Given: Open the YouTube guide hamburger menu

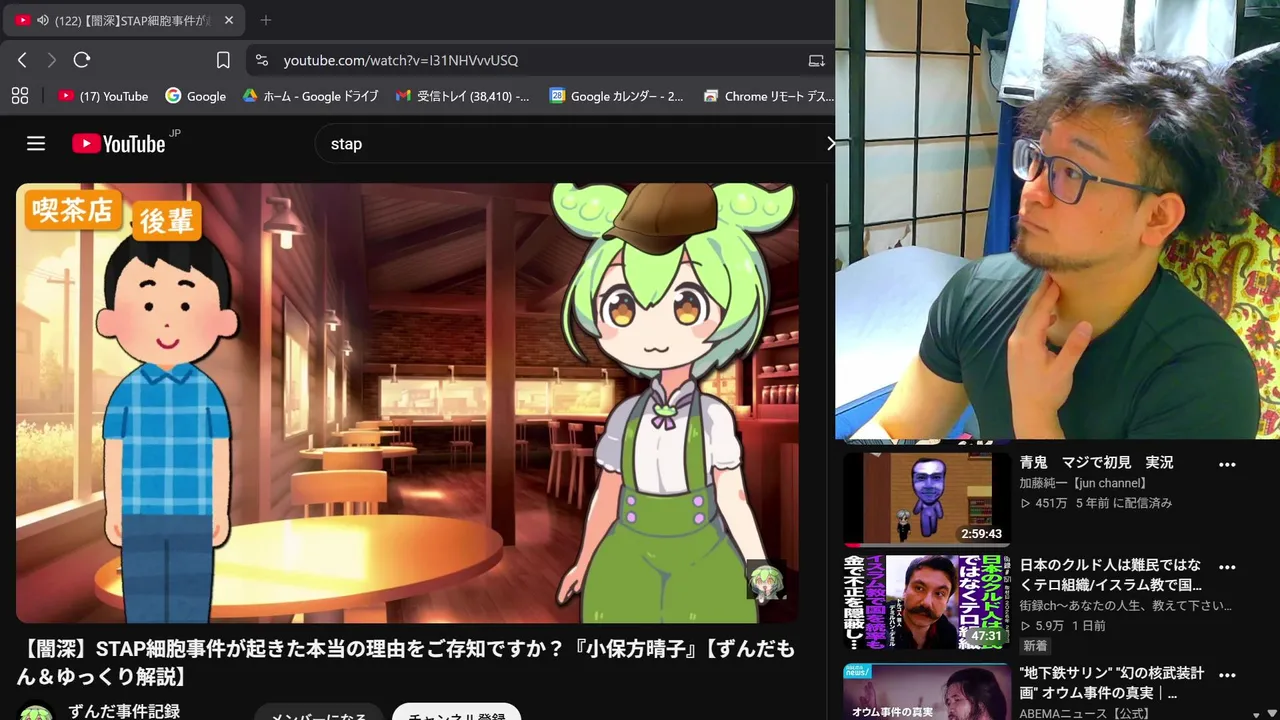Looking at the screenshot, I should click(36, 144).
